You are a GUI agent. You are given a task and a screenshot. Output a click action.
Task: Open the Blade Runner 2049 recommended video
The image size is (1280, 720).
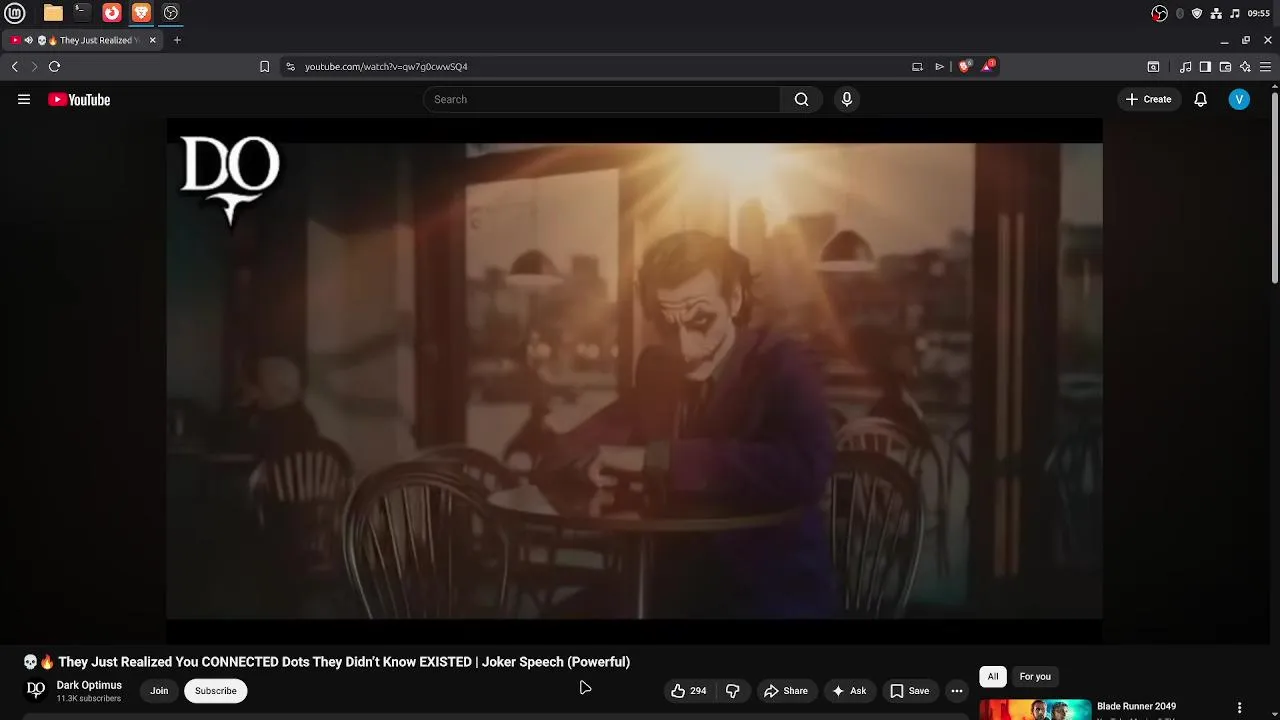click(1137, 706)
